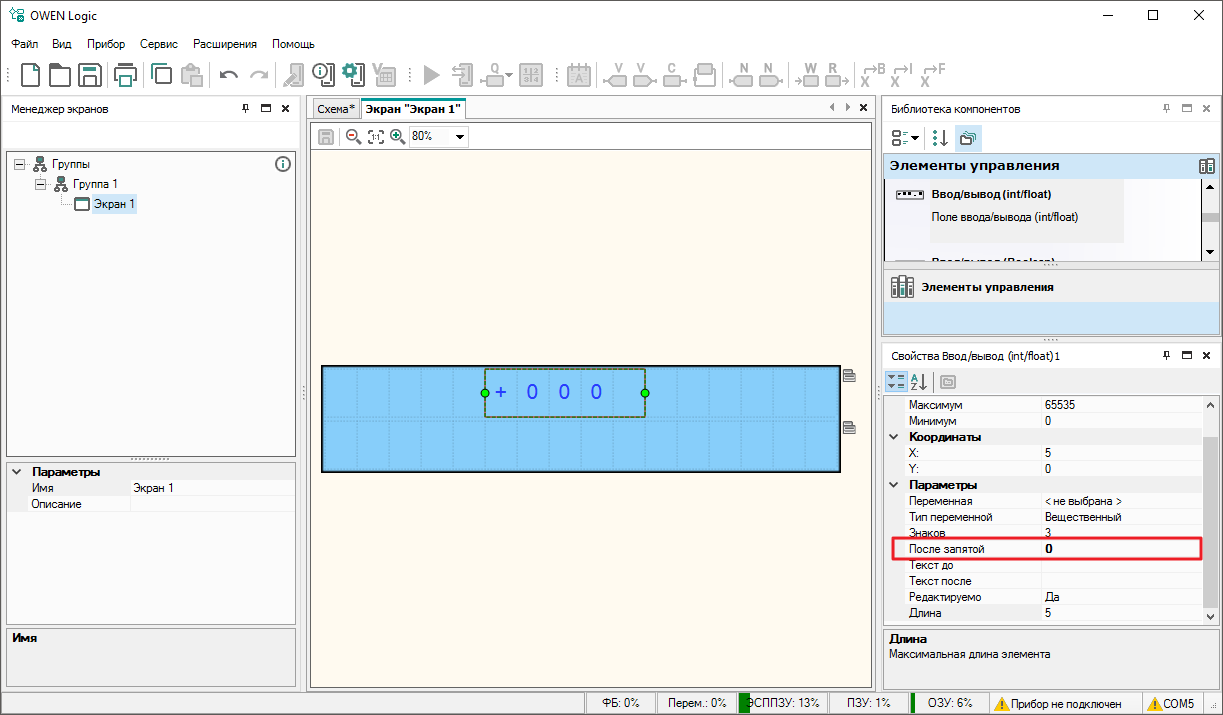Image resolution: width=1223 pixels, height=715 pixels.
Task: Open the Помощь menu
Action: click(293, 44)
